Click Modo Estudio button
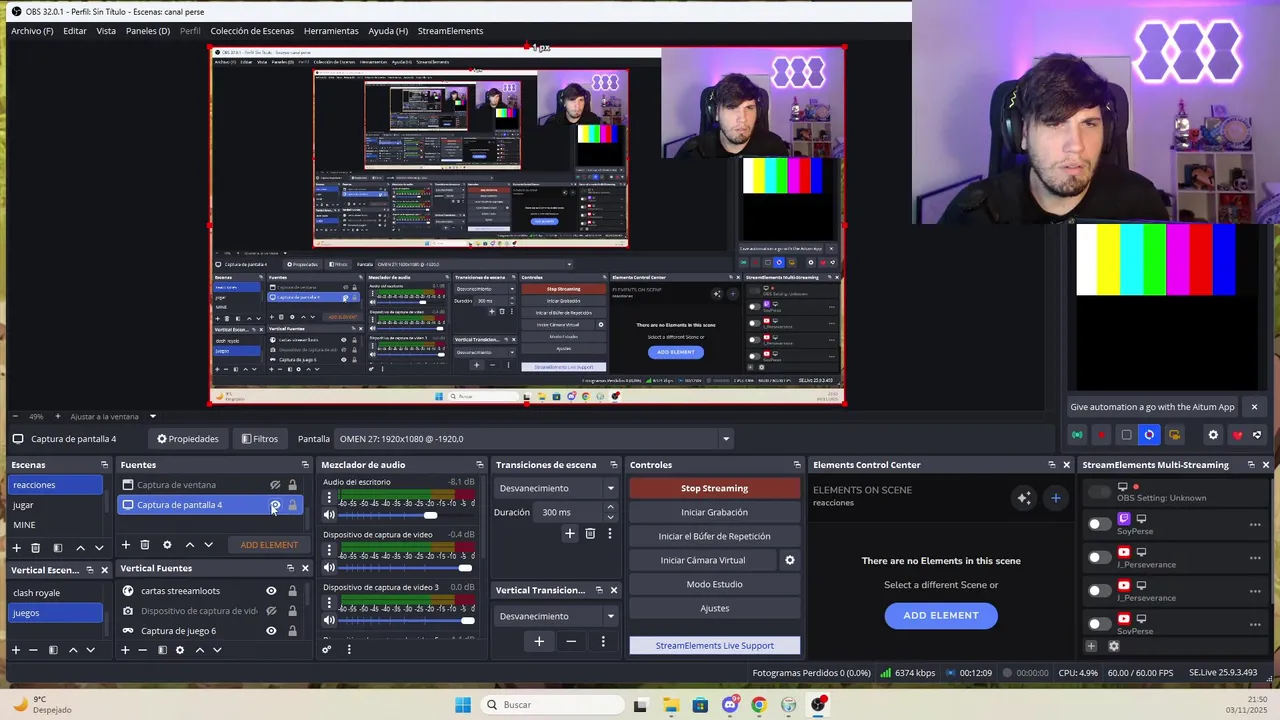This screenshot has width=1280, height=720. click(714, 584)
